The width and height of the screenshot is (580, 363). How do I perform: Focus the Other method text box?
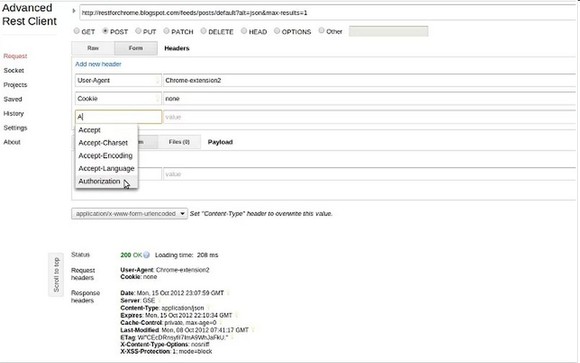pos(388,31)
